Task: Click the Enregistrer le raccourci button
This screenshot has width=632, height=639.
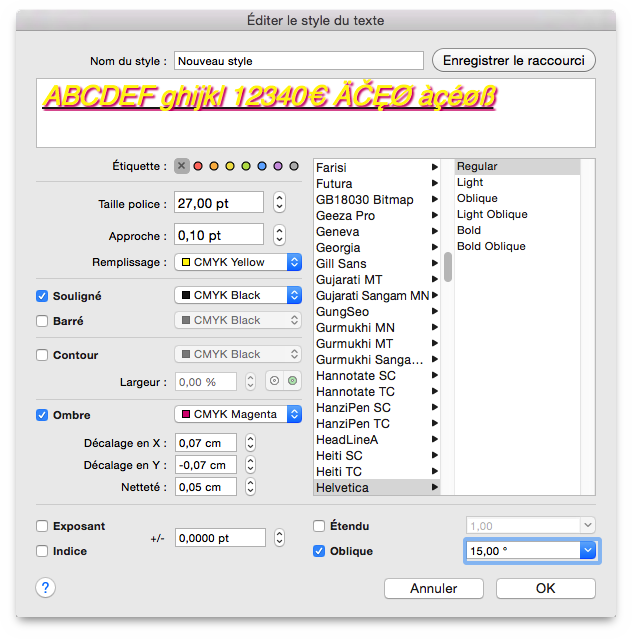Action: pos(514,61)
